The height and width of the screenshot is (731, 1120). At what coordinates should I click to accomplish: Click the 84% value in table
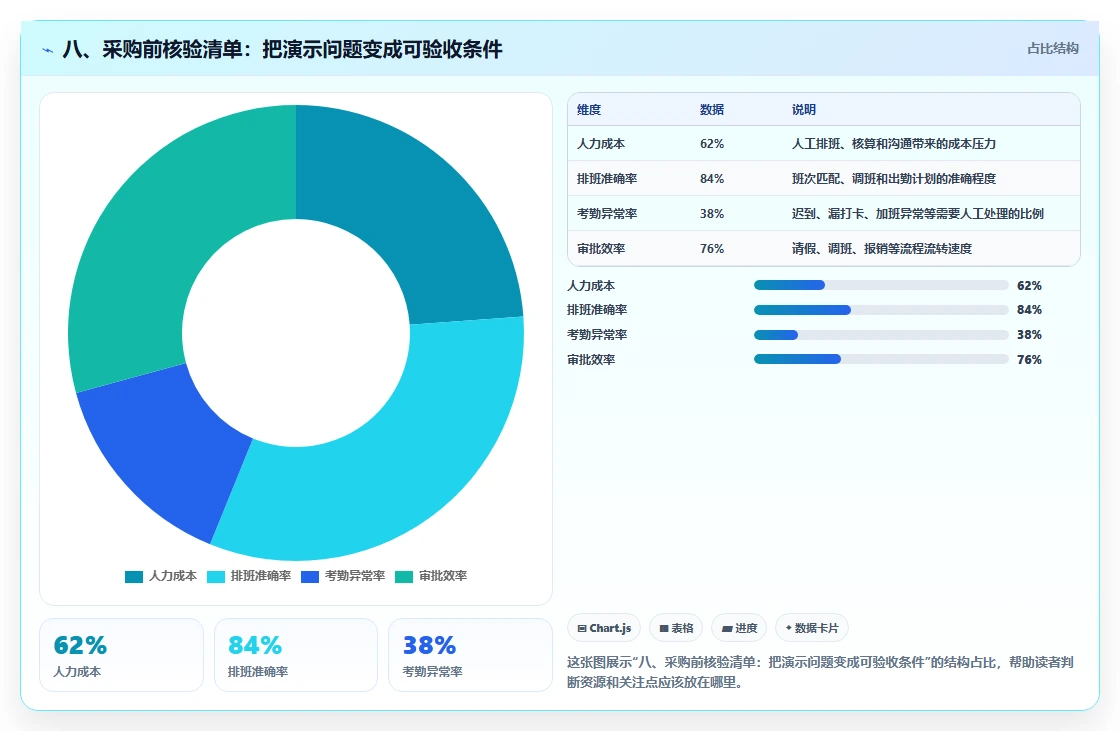click(x=711, y=179)
